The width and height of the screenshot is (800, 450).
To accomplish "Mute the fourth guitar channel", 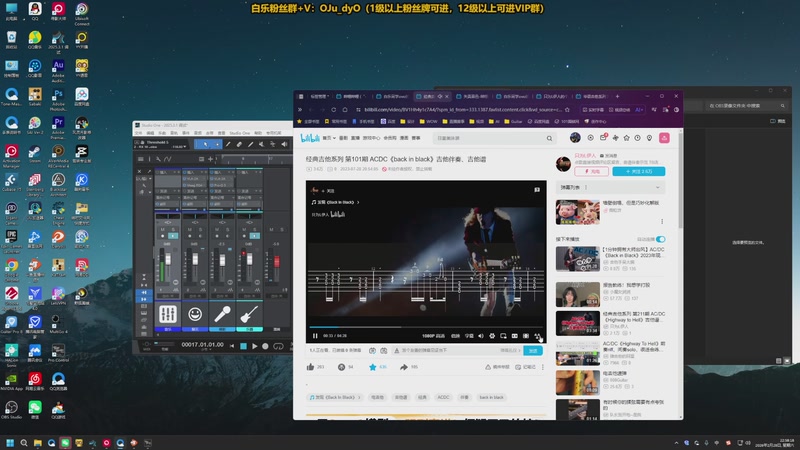I will pos(244,230).
